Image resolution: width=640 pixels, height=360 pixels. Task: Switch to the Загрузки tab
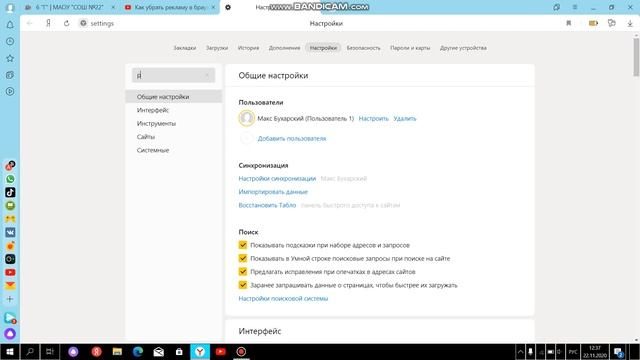(217, 48)
